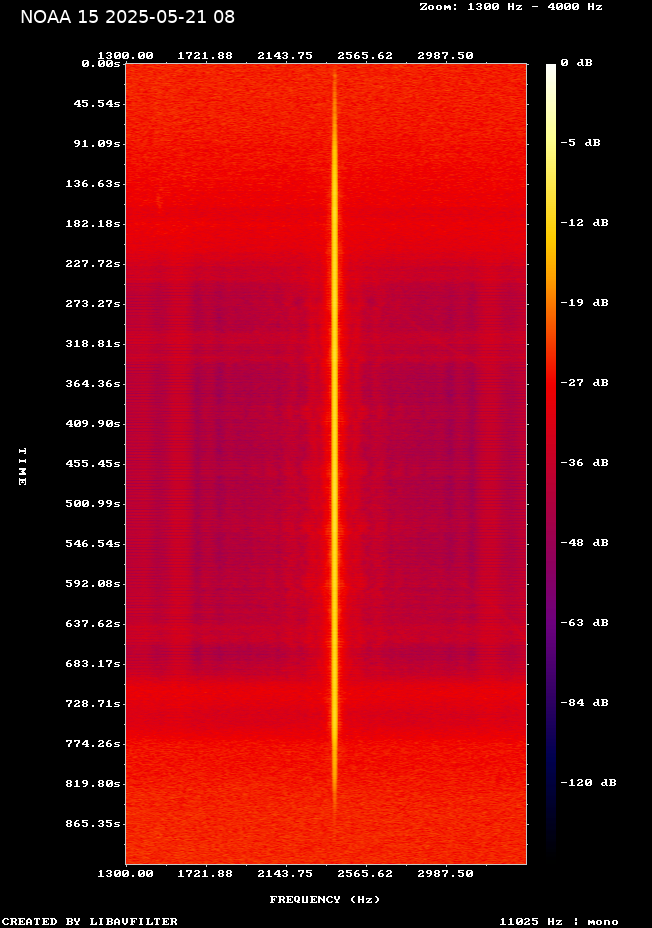Pick the 865.35s time label
Screen dimensions: 652x928
[x=93, y=823]
